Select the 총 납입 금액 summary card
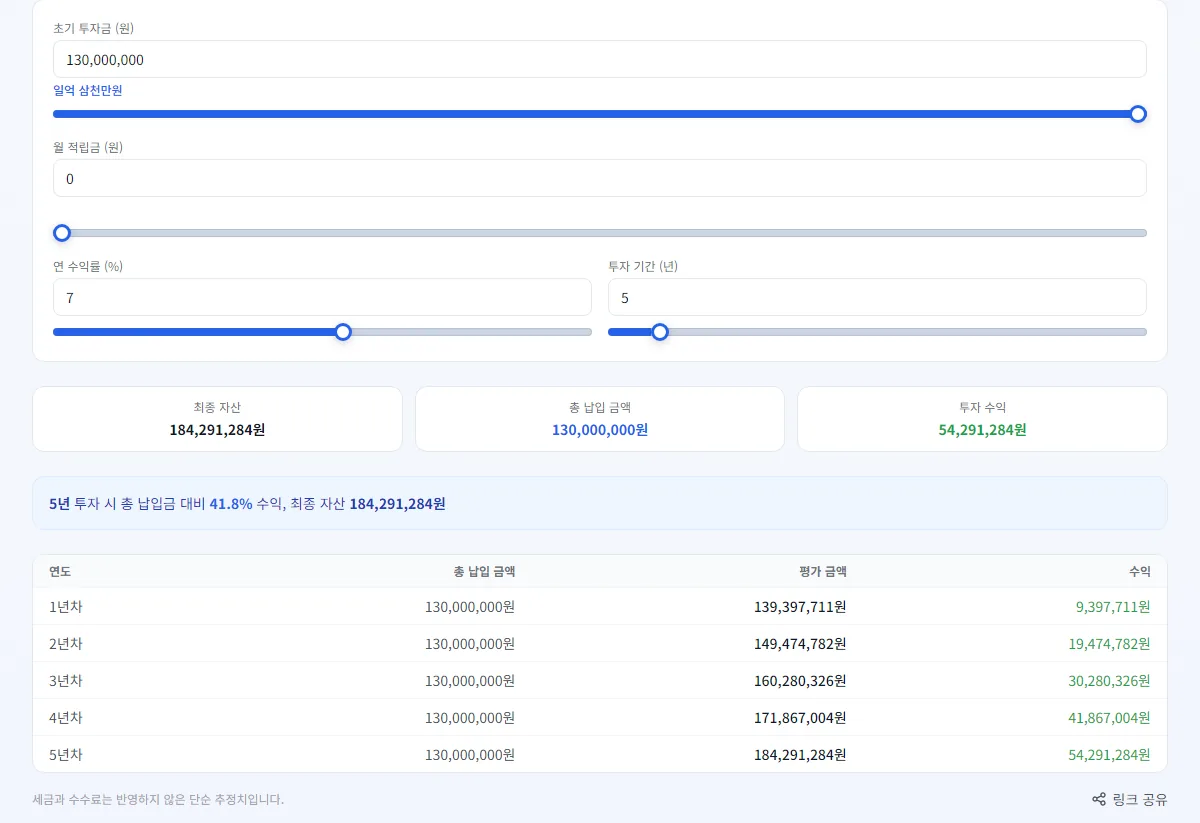1200x823 pixels. (x=600, y=419)
